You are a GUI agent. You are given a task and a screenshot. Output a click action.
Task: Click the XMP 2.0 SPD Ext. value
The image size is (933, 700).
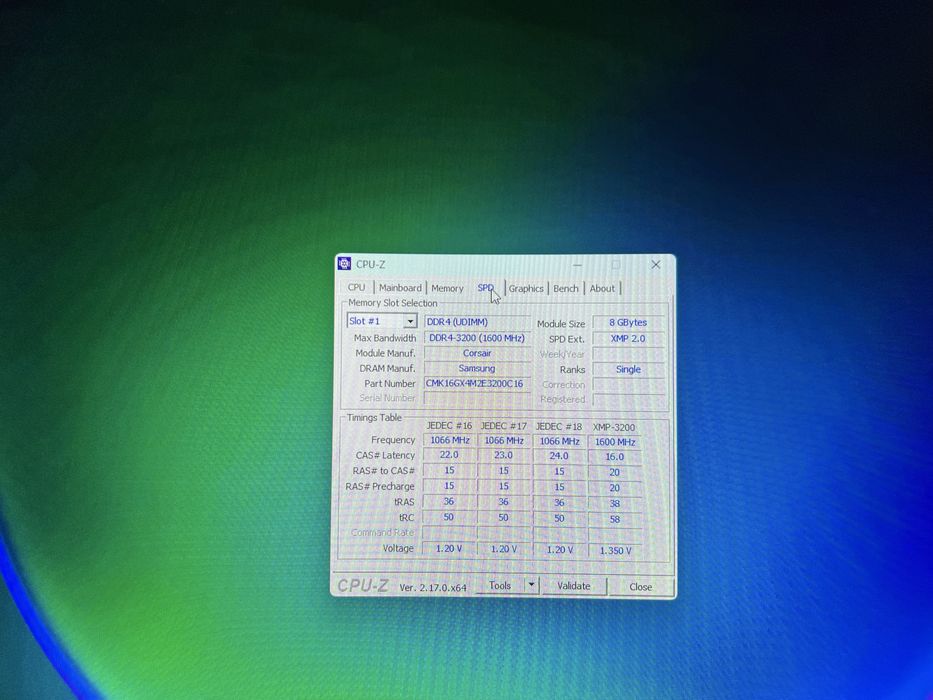[x=628, y=339]
